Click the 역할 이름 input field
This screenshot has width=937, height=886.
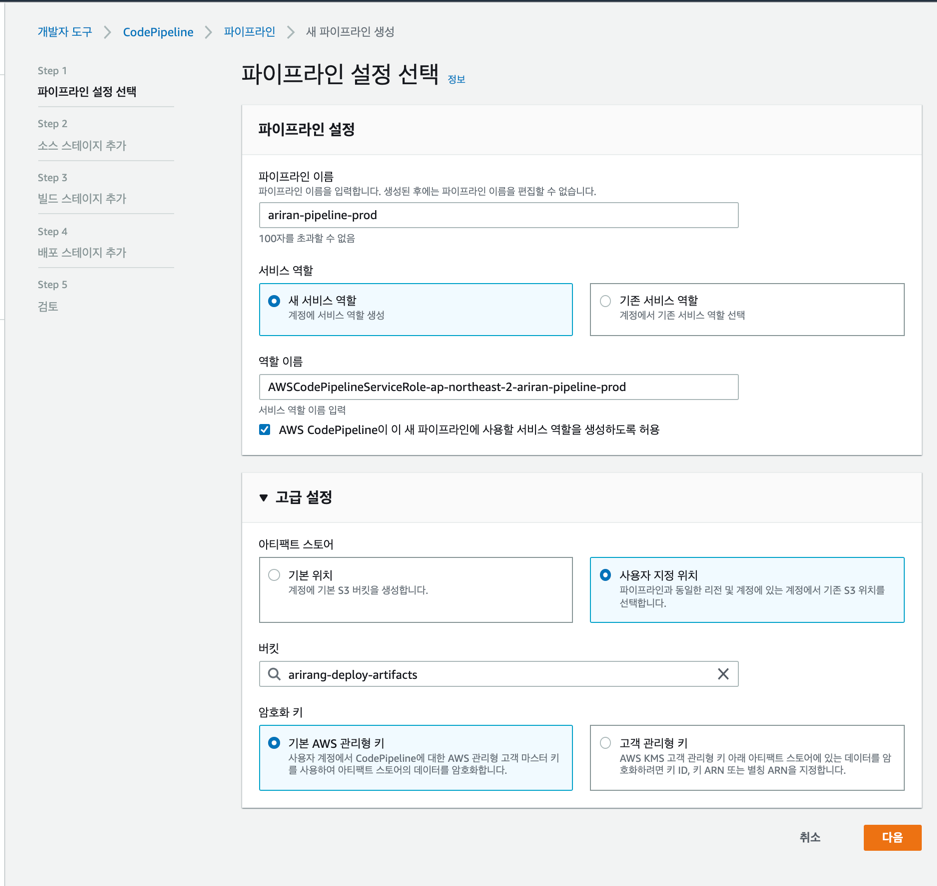498,387
